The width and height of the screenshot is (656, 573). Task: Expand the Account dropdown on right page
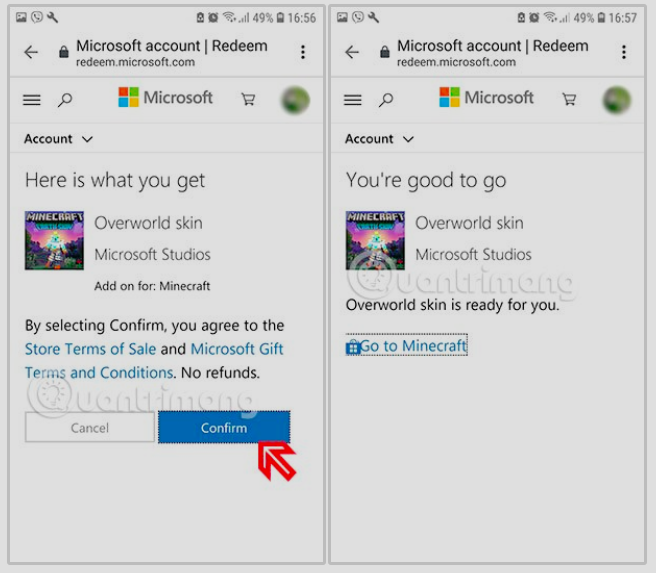pos(379,139)
